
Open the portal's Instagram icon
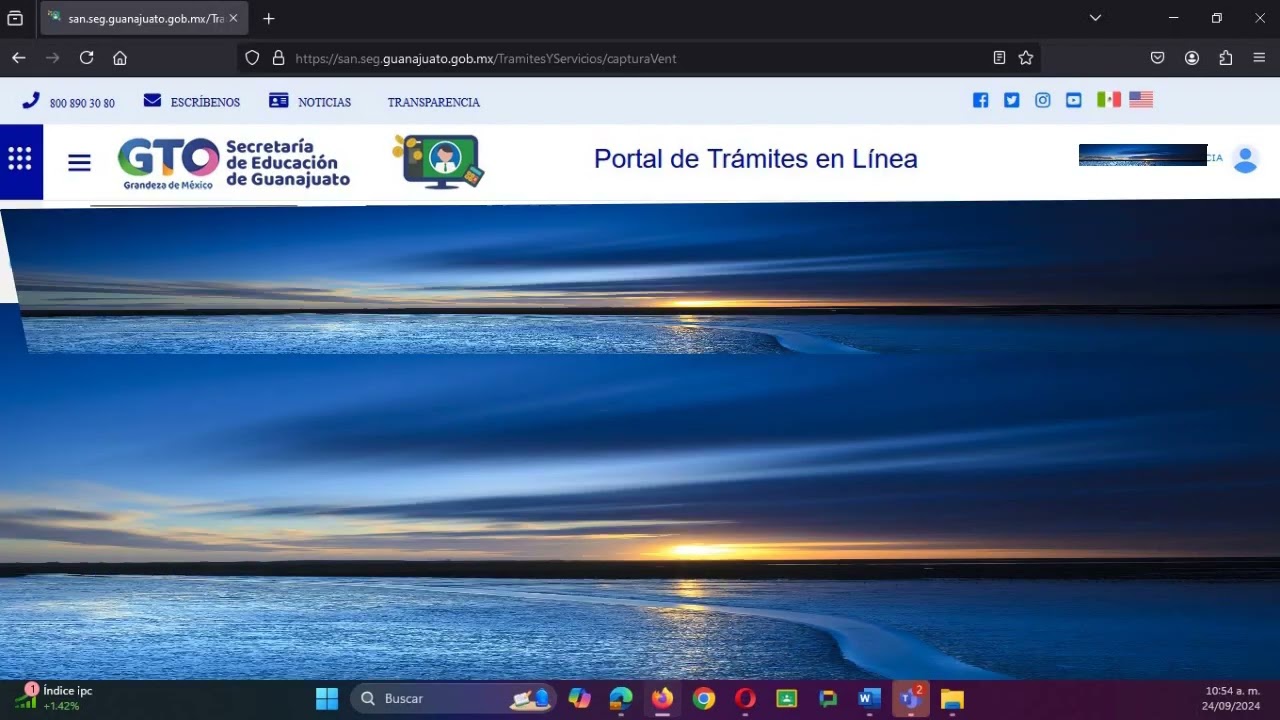[x=1043, y=100]
